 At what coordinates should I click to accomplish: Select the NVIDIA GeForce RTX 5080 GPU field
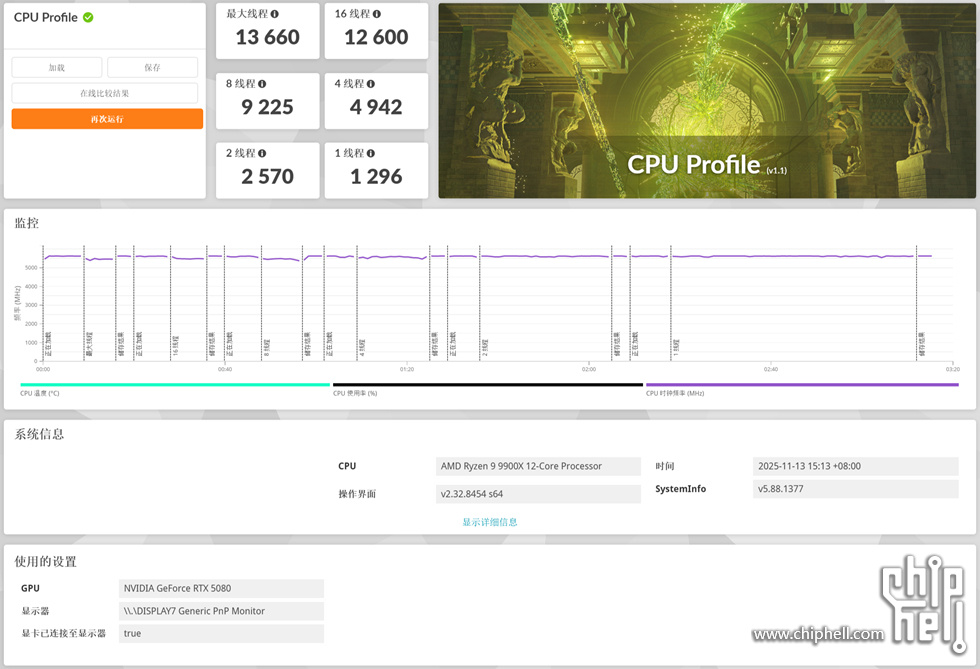tap(221, 588)
